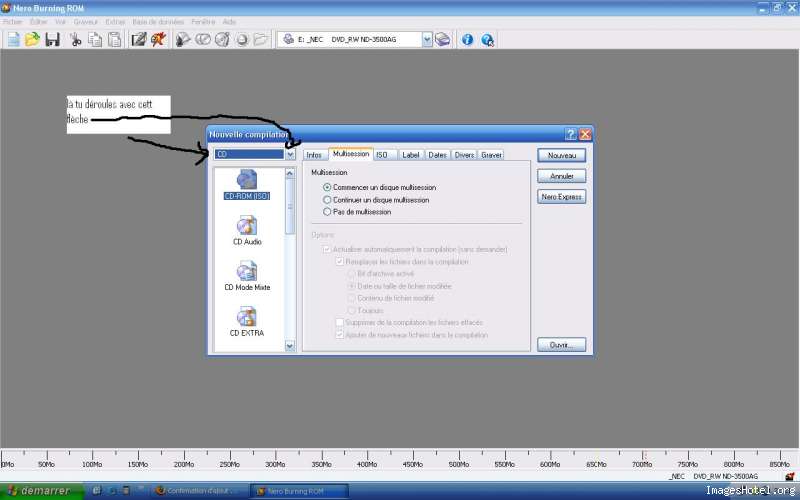This screenshot has height=500, width=800.
Task: Select the CD Audio compilation type
Action: coord(247,231)
